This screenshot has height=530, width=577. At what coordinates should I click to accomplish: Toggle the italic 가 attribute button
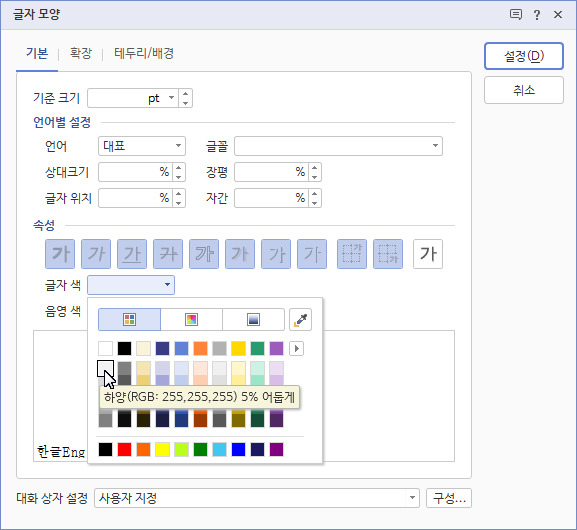point(96,254)
